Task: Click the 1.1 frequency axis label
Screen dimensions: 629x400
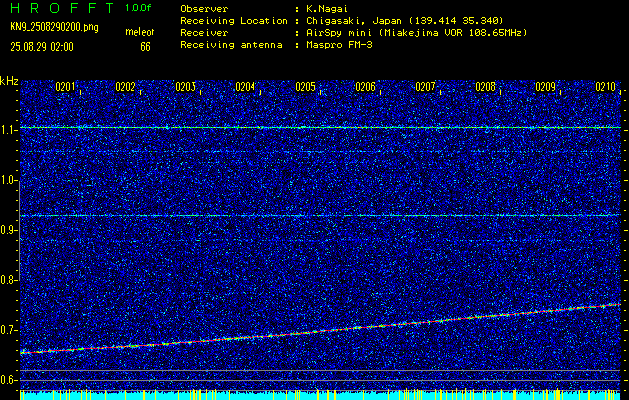Action: coord(8,130)
